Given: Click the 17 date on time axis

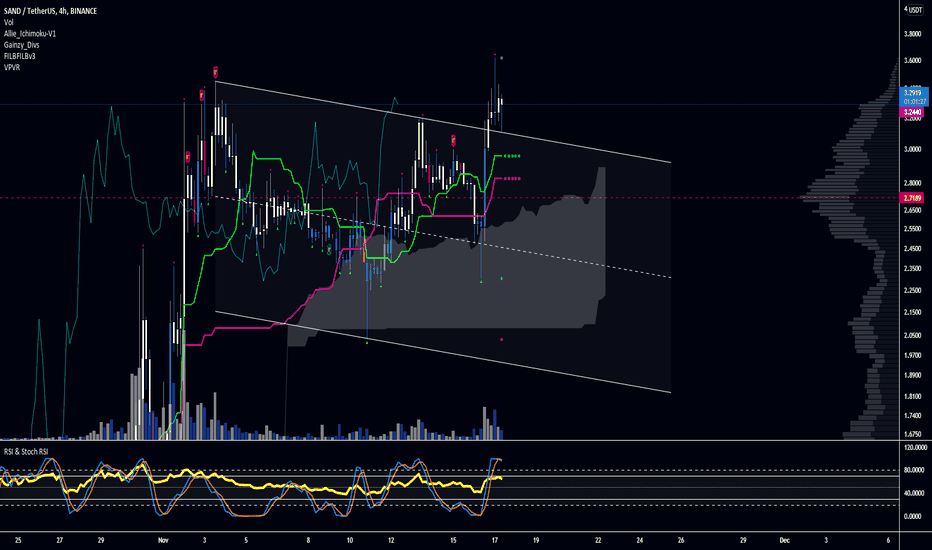Looking at the screenshot, I should coord(495,540).
